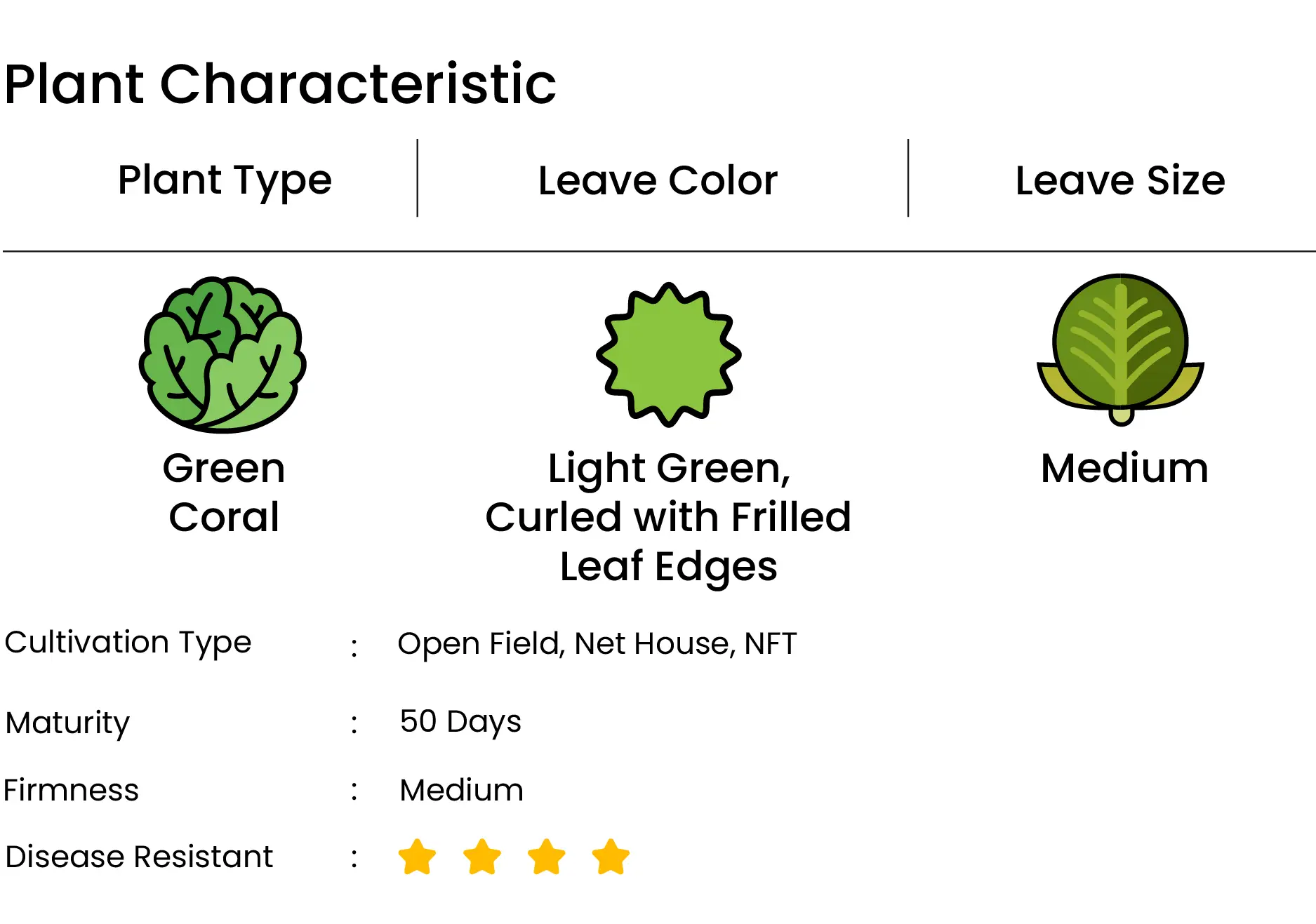
Task: Click the second disease resistance star
Action: pos(482,857)
